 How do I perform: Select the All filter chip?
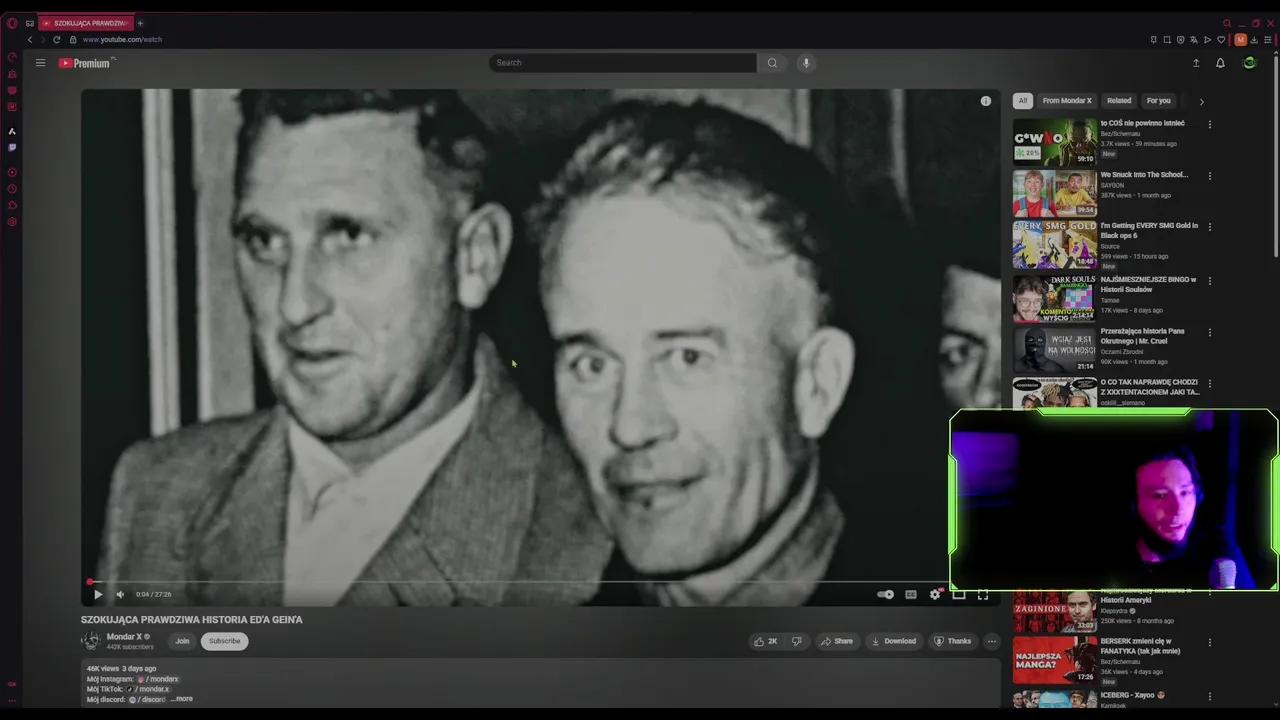[x=1022, y=101]
